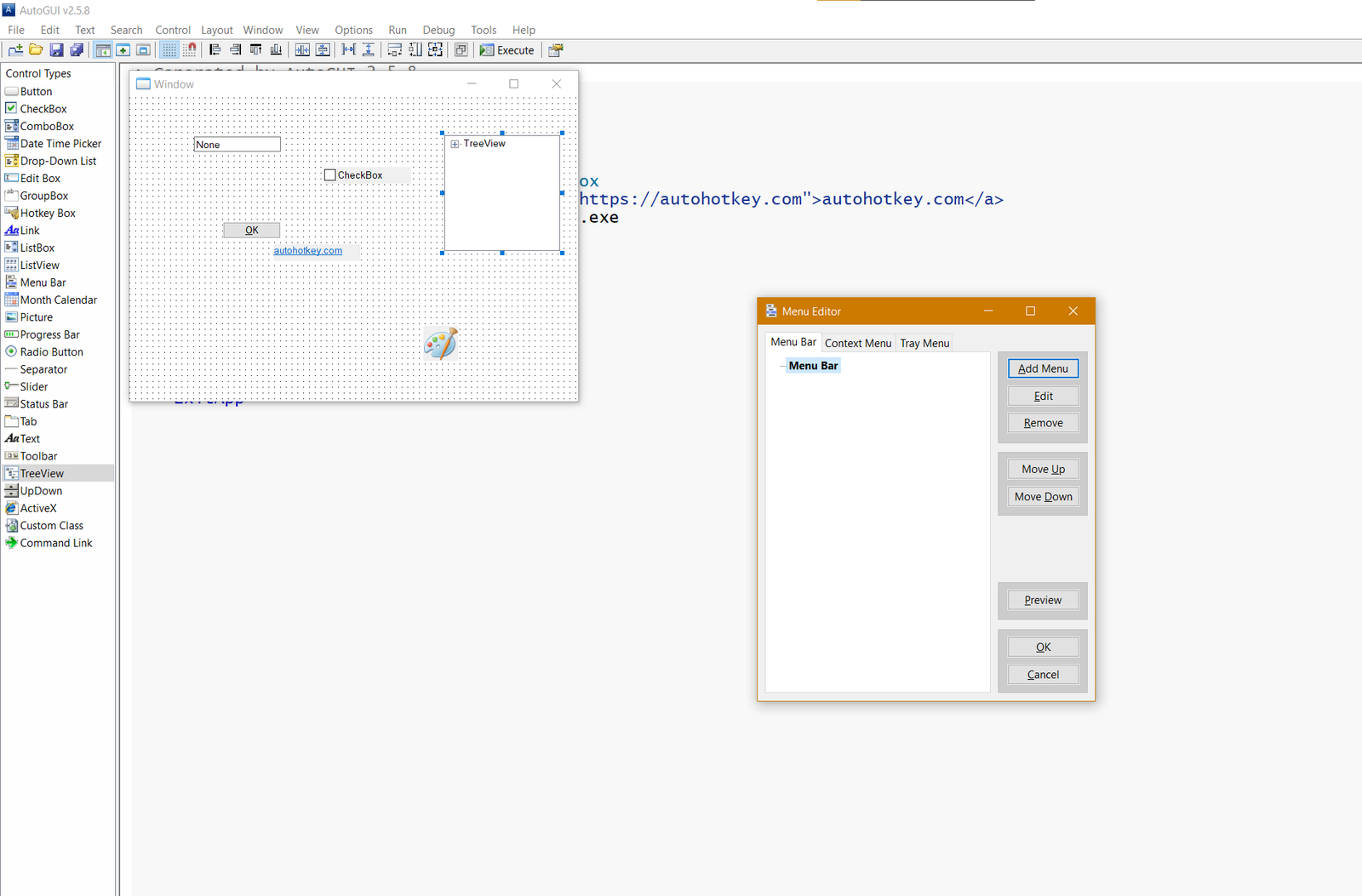Viewport: 1362px width, 896px height.
Task: Click the Move Up button
Action: click(x=1043, y=469)
